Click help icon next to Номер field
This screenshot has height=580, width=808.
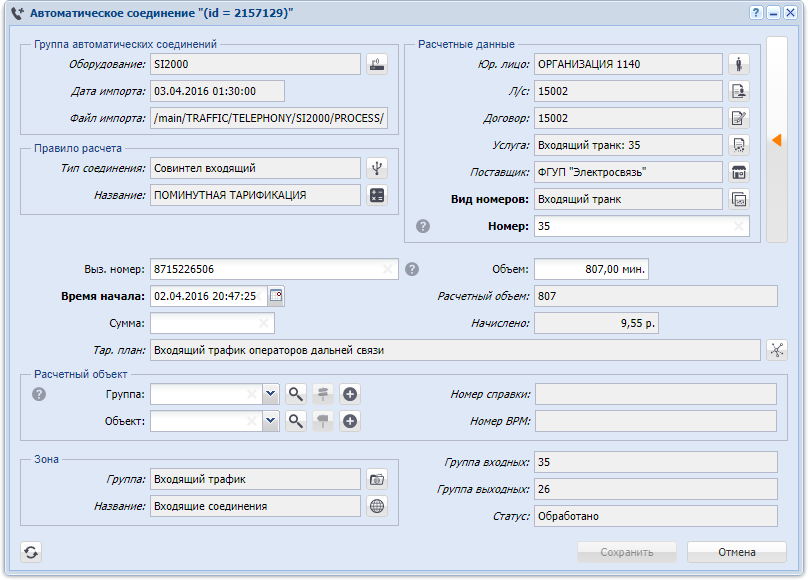[423, 226]
